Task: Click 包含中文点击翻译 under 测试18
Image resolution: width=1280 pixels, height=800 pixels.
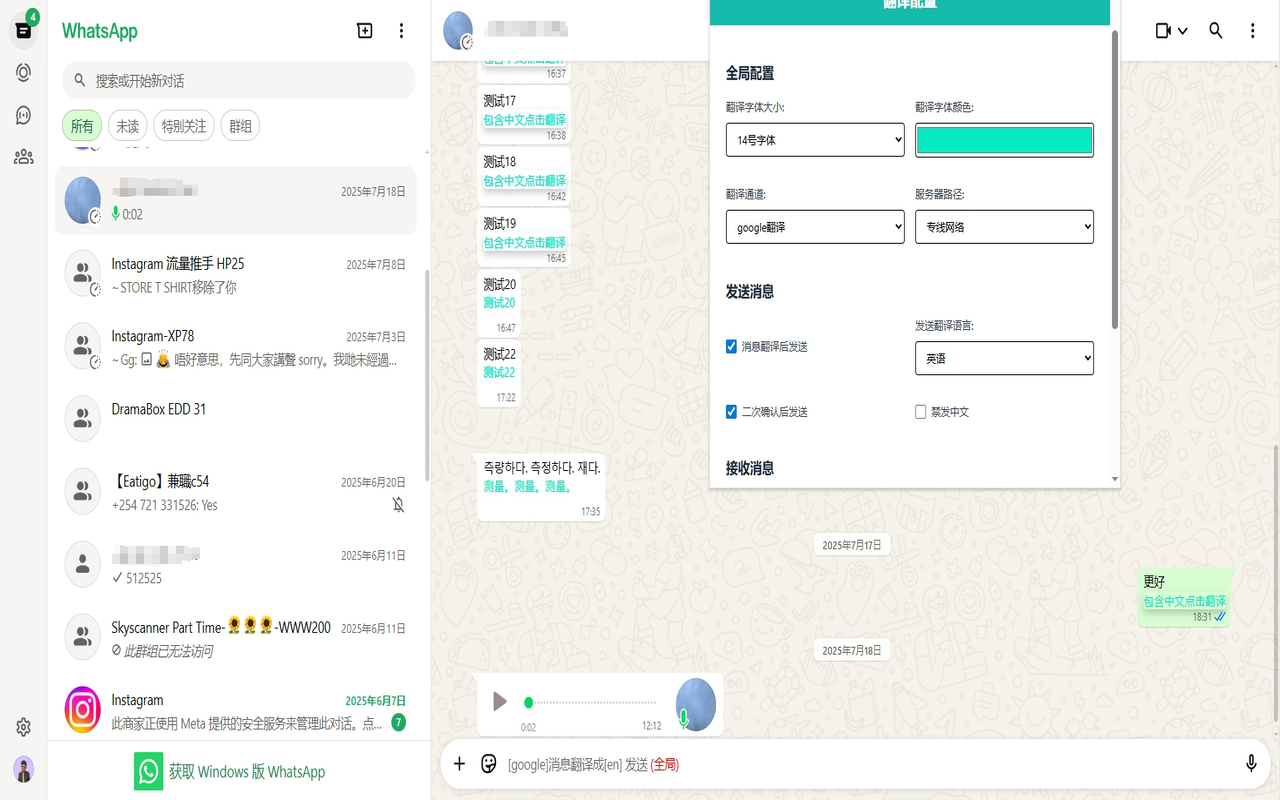Action: pos(524,181)
